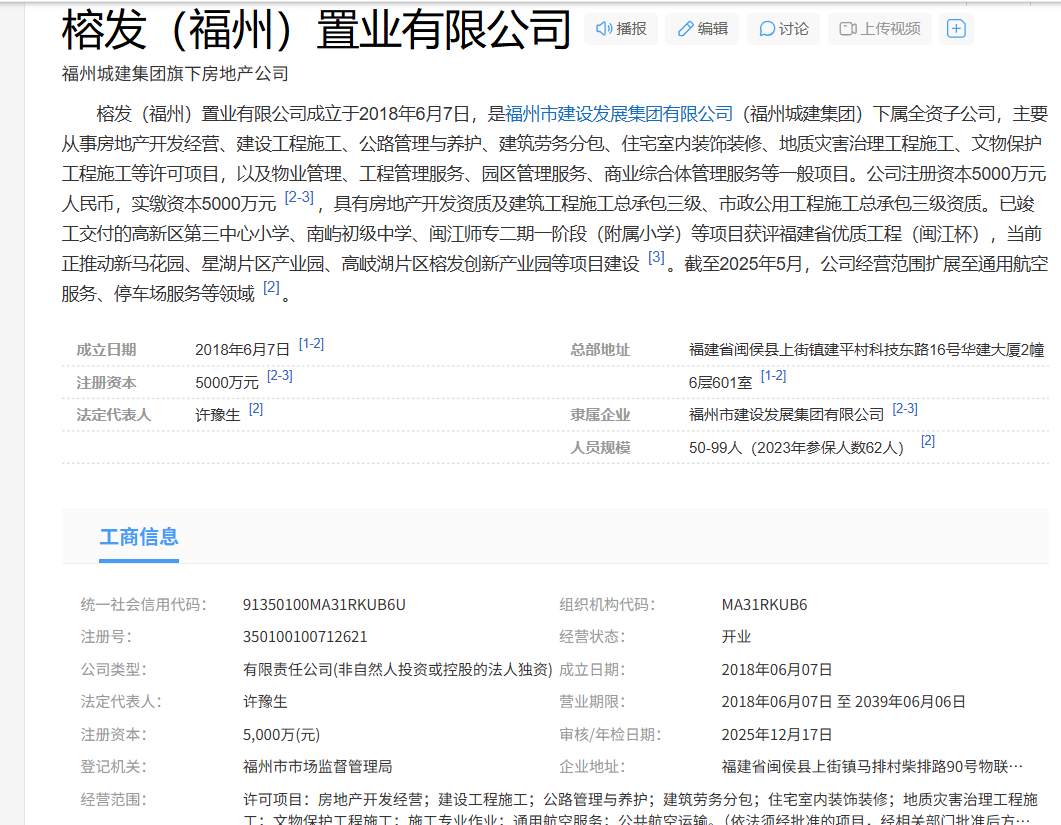
Task: Click reference [2-3] beside 隶属企业 value
Action: pyautogui.click(x=905, y=409)
